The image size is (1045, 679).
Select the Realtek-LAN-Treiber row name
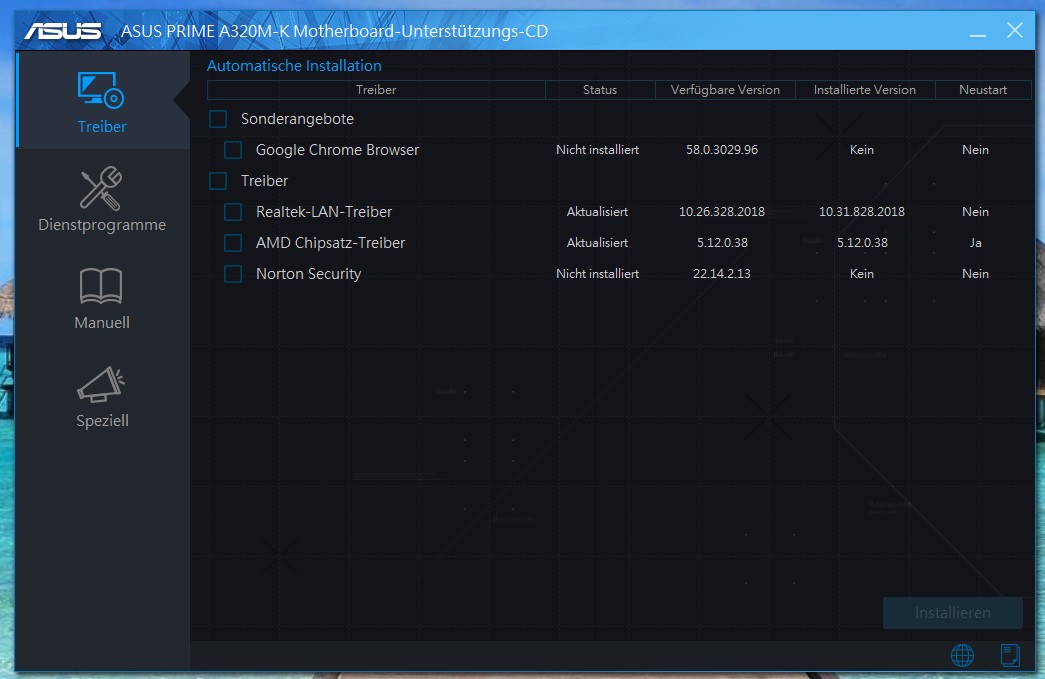pyautogui.click(x=324, y=212)
